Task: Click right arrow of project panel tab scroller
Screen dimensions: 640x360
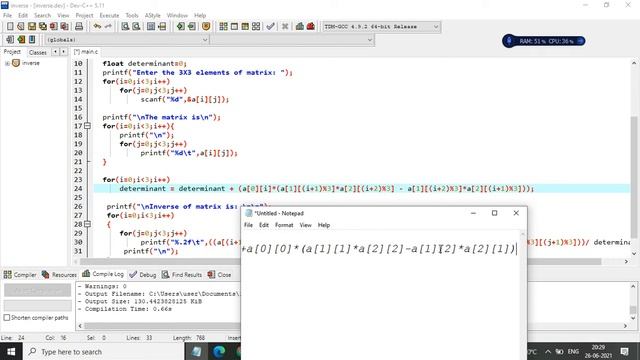Action: tap(63, 52)
